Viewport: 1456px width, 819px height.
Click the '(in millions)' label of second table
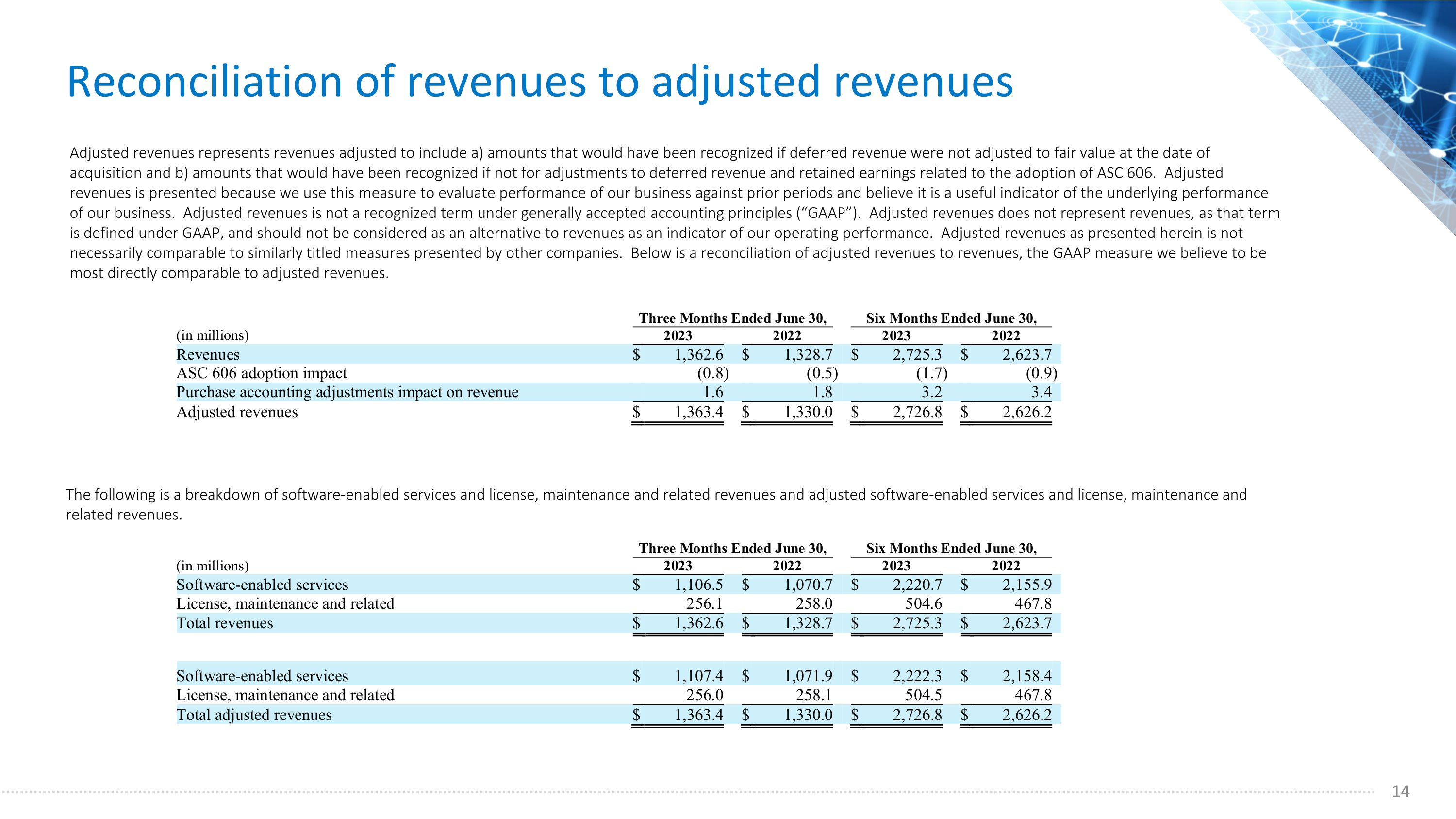[x=212, y=566]
